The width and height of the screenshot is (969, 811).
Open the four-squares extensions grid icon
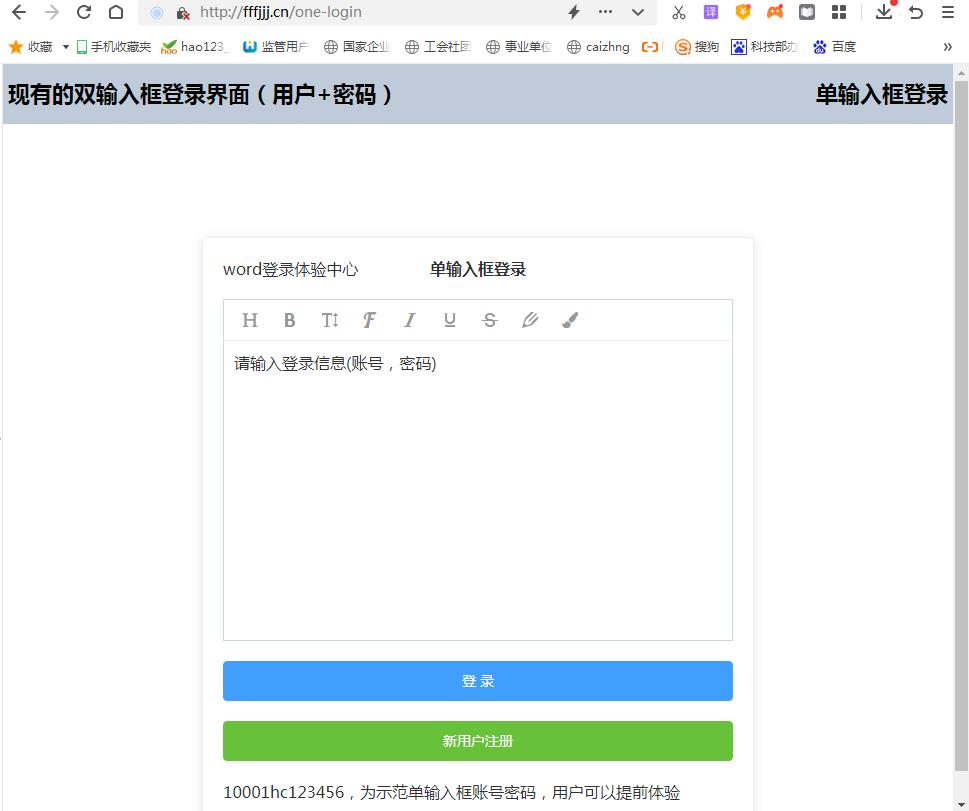(839, 12)
